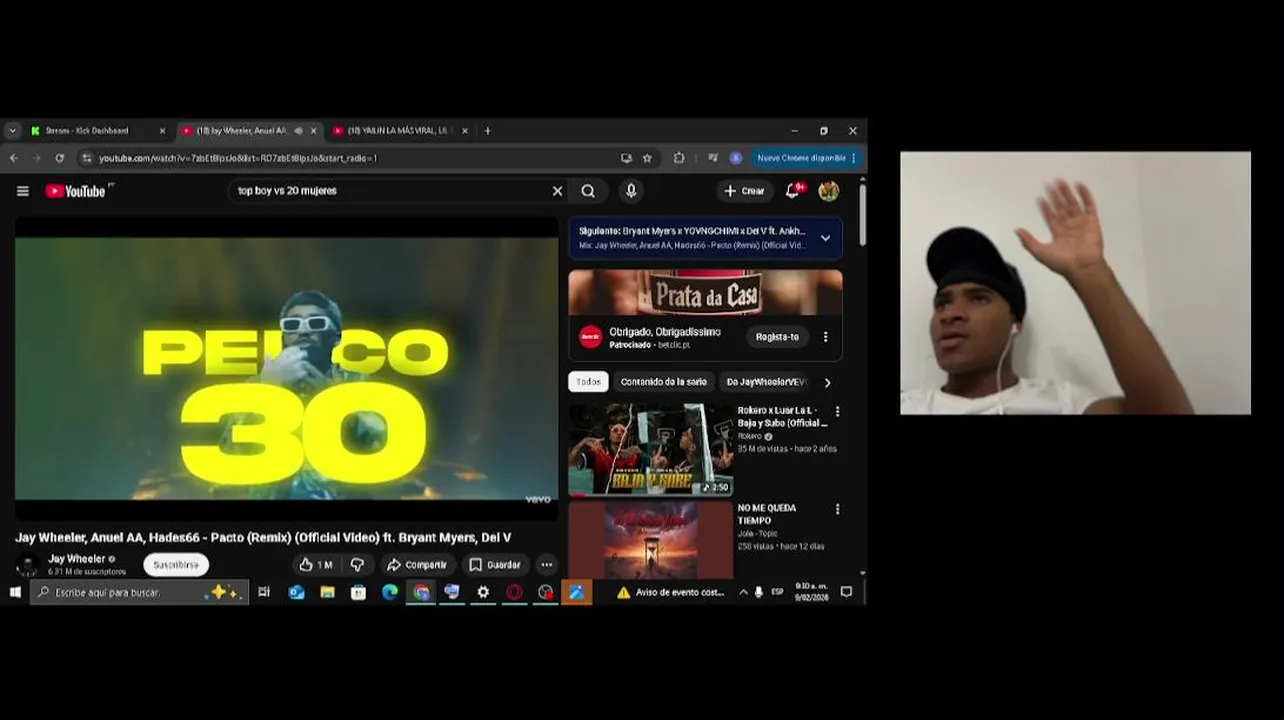This screenshot has width=1284, height=720.
Task: Open Settings gear from the taskbar
Action: 483,592
